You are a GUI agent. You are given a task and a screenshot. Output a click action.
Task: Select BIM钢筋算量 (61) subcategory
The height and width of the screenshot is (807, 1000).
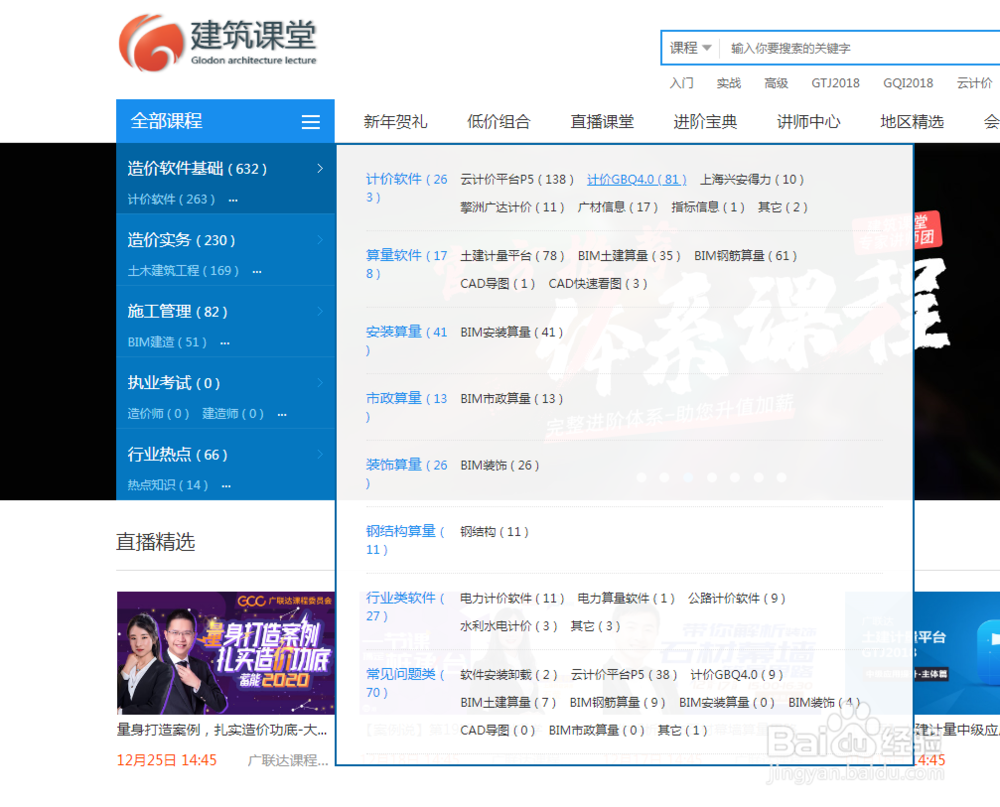746,256
